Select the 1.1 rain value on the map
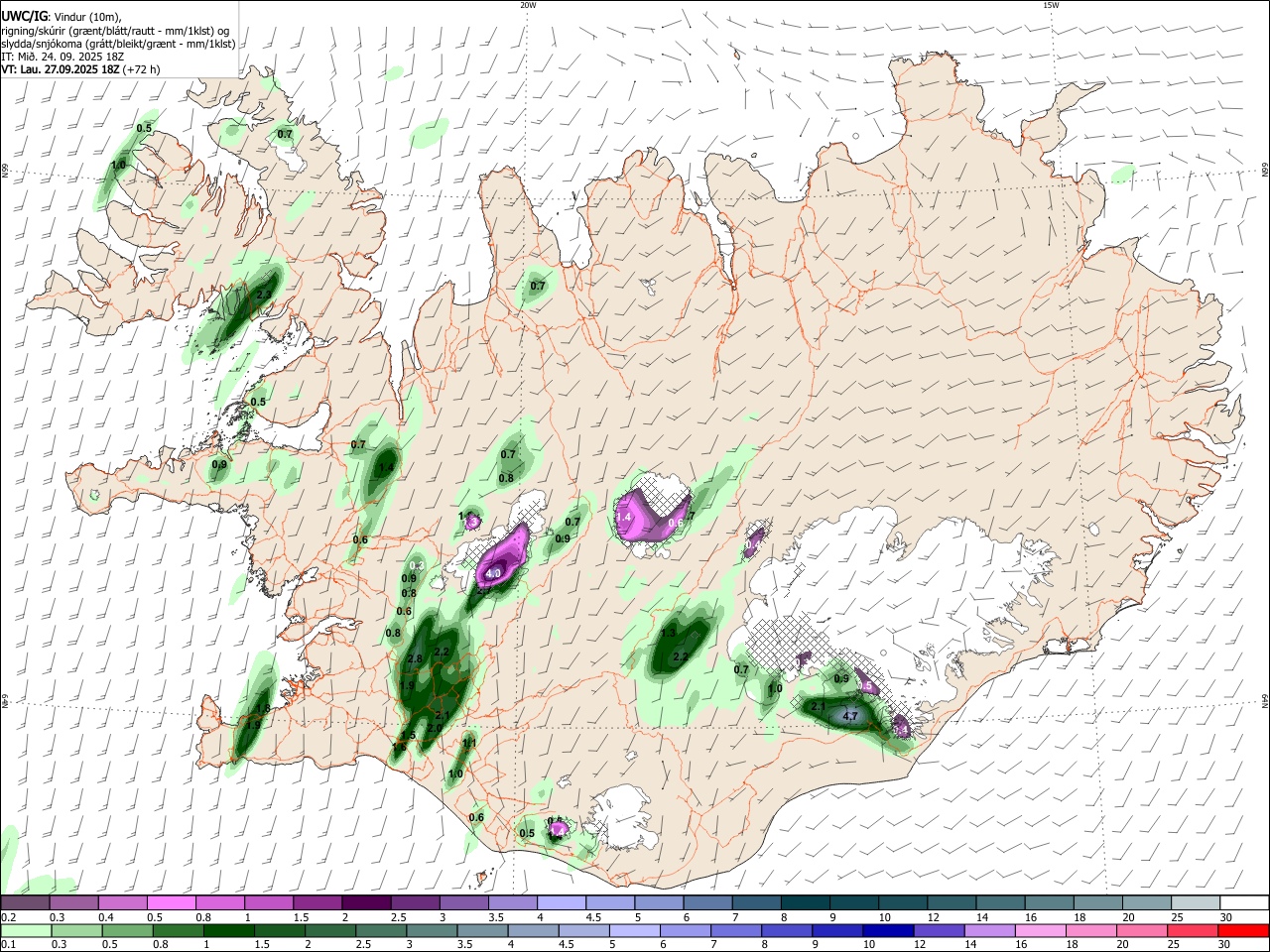The image size is (1270, 952). click(470, 743)
